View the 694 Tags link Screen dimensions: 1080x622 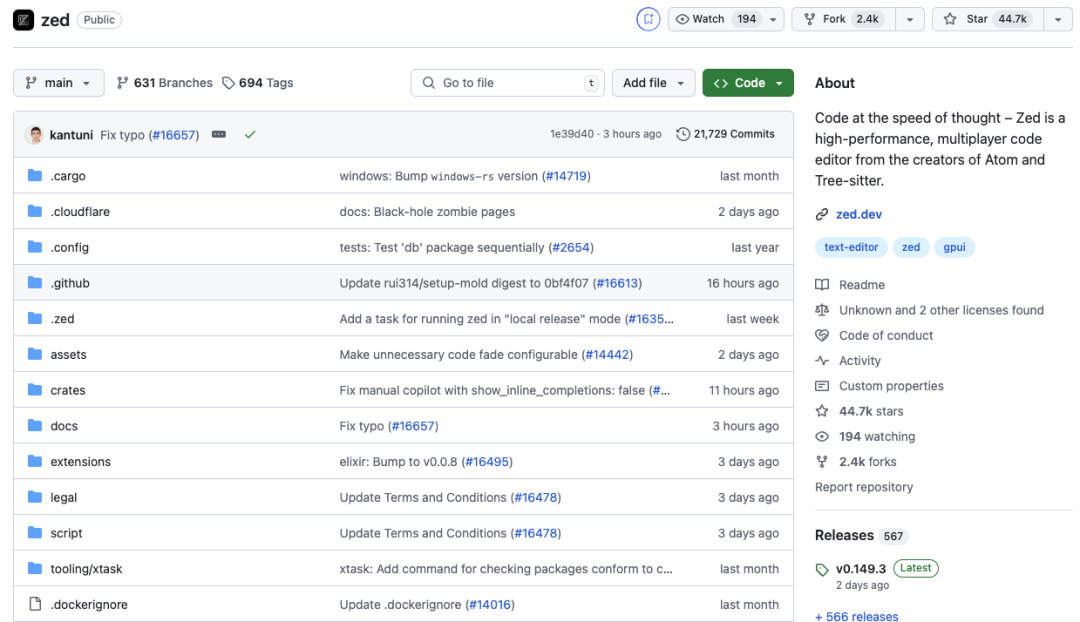258,83
